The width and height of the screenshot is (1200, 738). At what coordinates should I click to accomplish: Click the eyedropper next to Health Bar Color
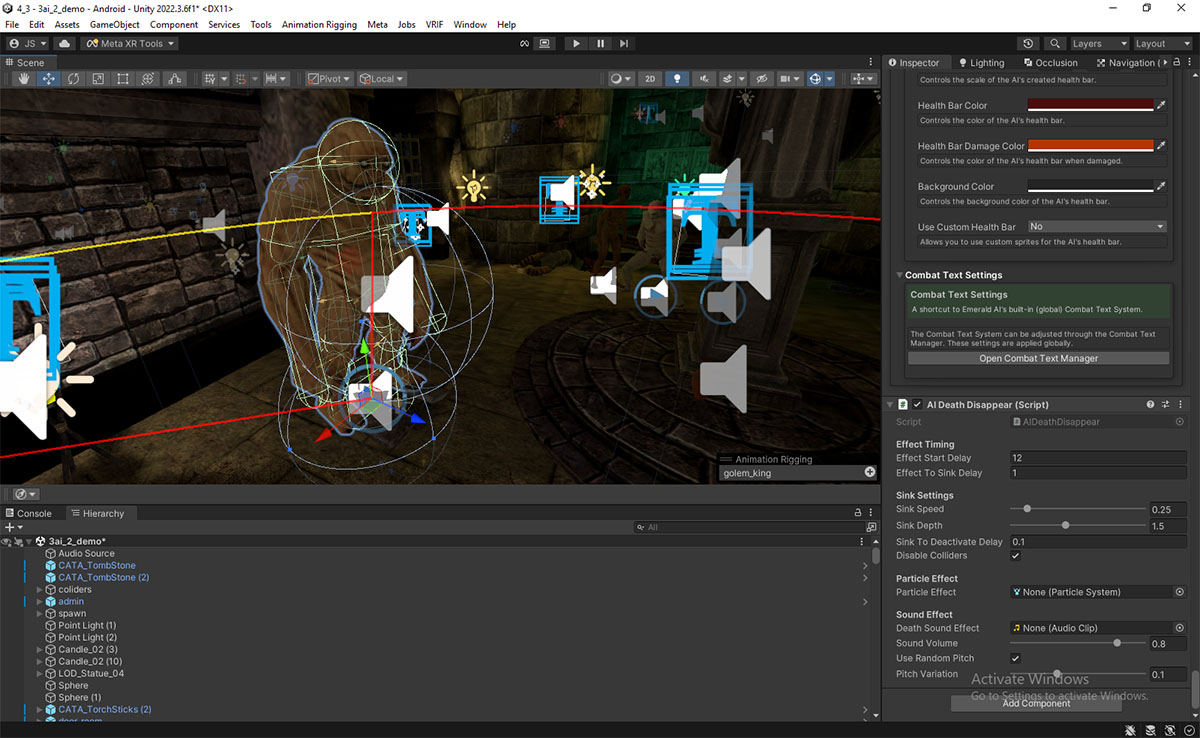[x=1161, y=105]
